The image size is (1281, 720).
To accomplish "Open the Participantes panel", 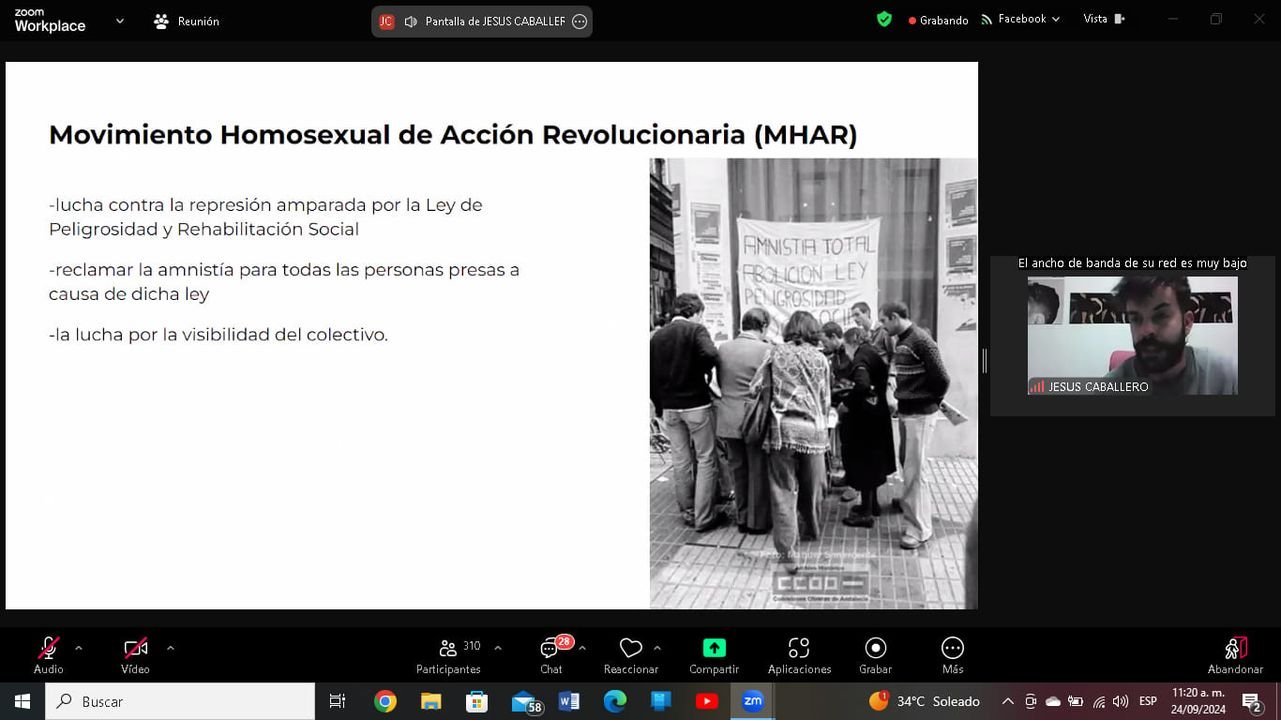I will [x=448, y=655].
